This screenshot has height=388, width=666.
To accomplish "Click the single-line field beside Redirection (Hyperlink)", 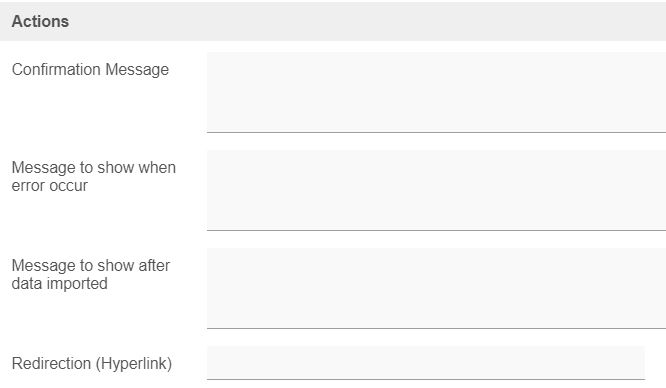I will (x=426, y=363).
